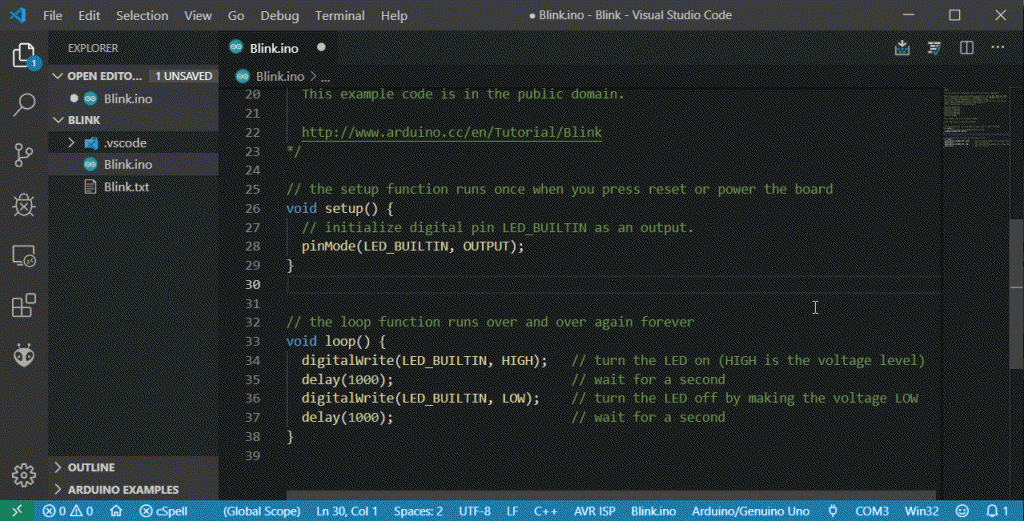
Task: Open the Extensions view in activity bar
Action: (x=24, y=306)
